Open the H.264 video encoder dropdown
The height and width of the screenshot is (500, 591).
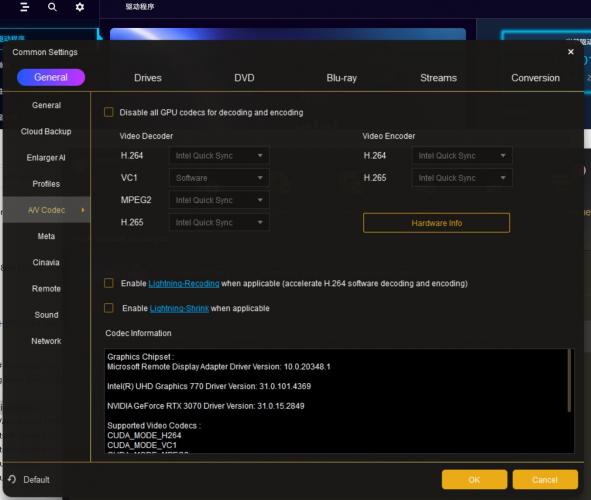pos(462,156)
